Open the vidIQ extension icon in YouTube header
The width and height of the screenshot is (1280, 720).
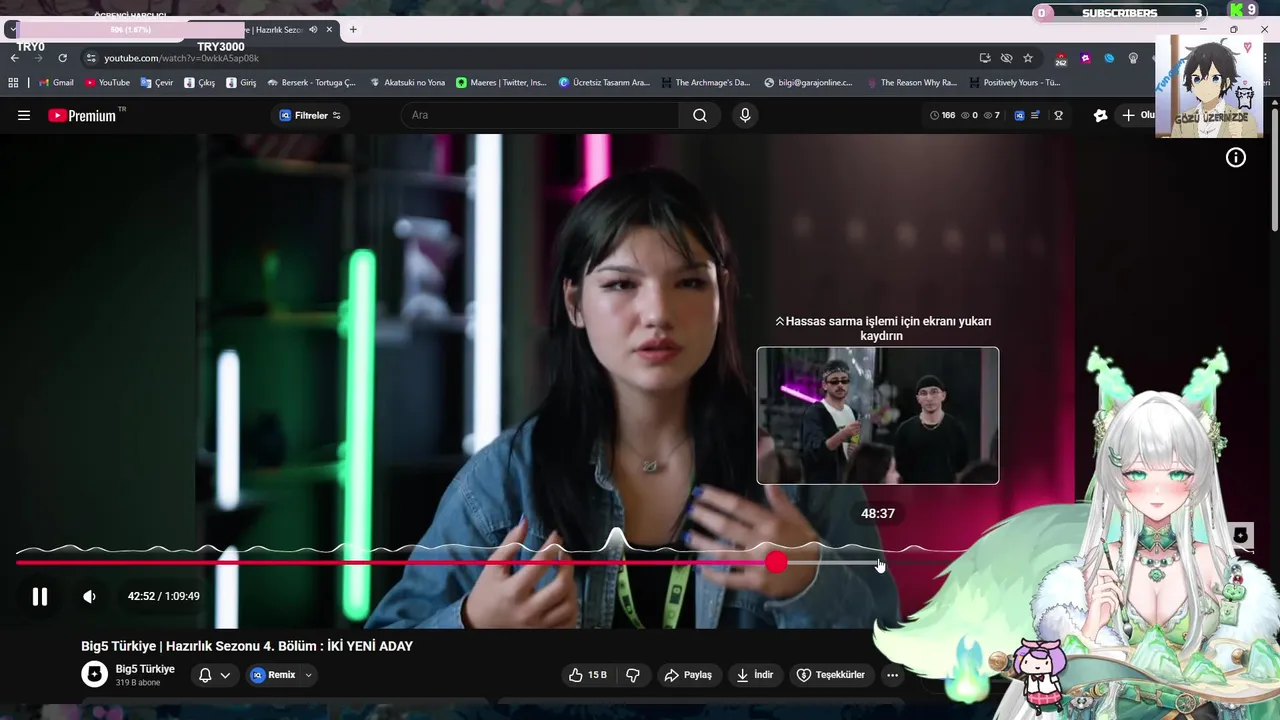1019,115
